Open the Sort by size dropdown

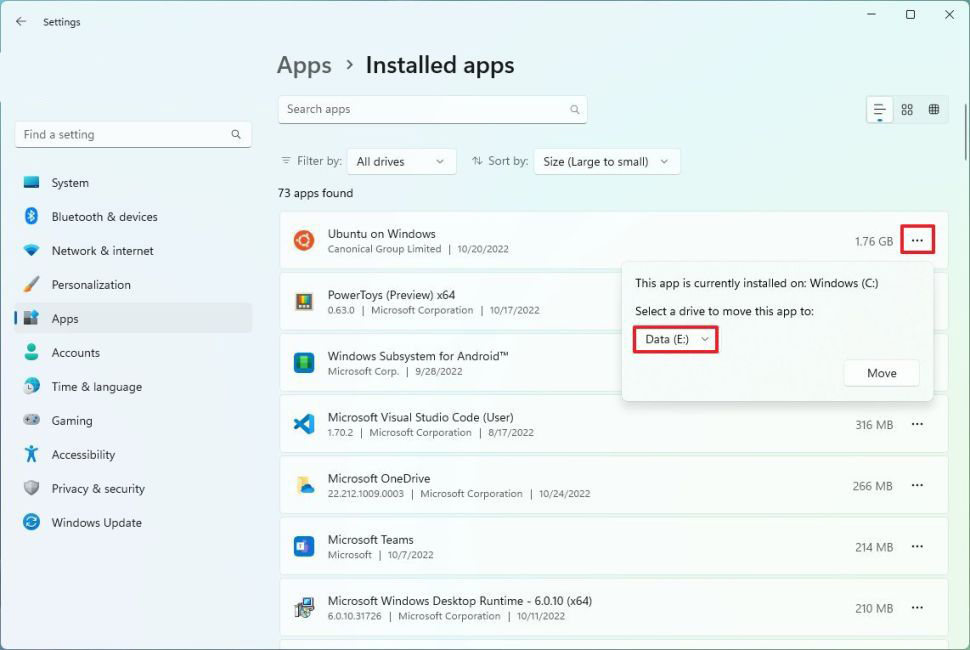coord(607,162)
